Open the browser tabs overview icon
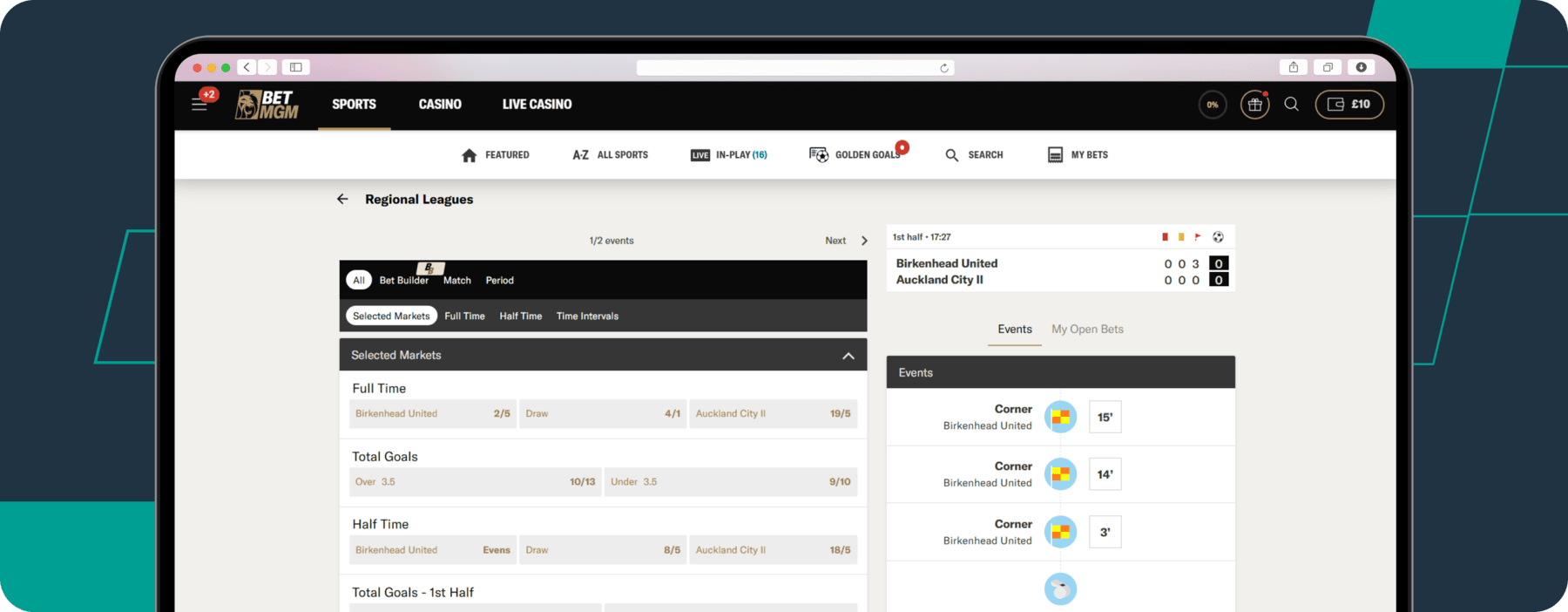This screenshot has width=1568, height=612. click(1328, 67)
